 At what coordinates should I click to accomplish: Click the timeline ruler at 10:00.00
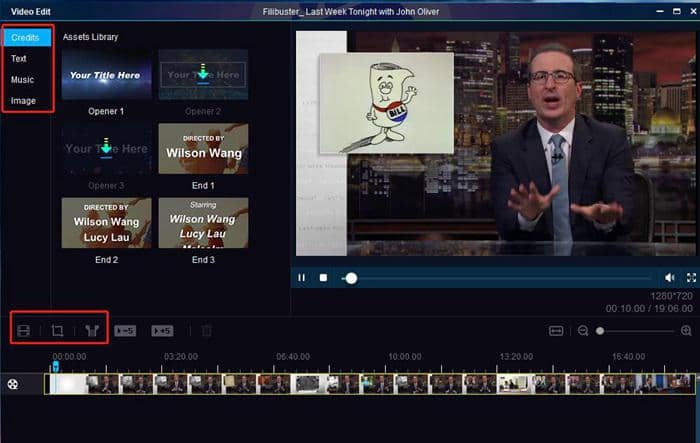coord(404,357)
